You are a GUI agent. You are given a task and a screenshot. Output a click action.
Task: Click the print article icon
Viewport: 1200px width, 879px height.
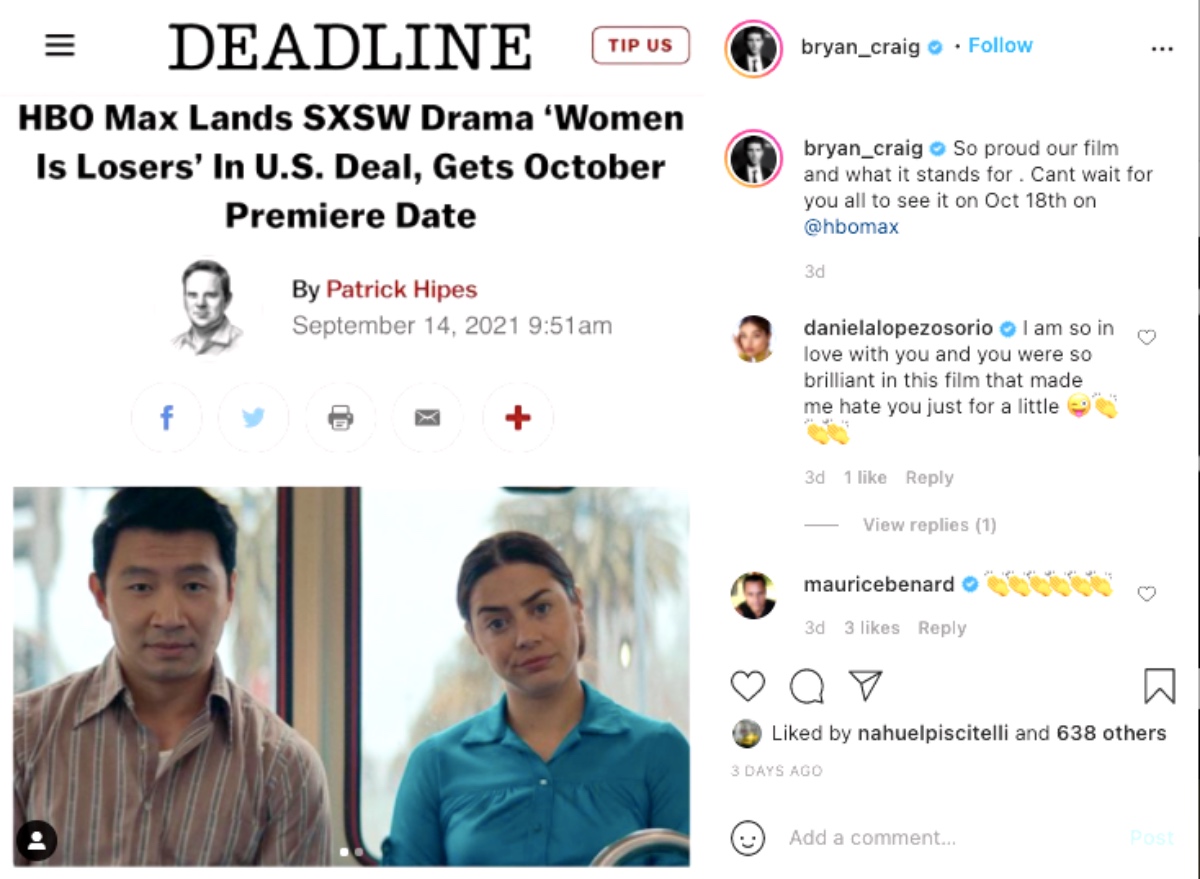(x=341, y=418)
